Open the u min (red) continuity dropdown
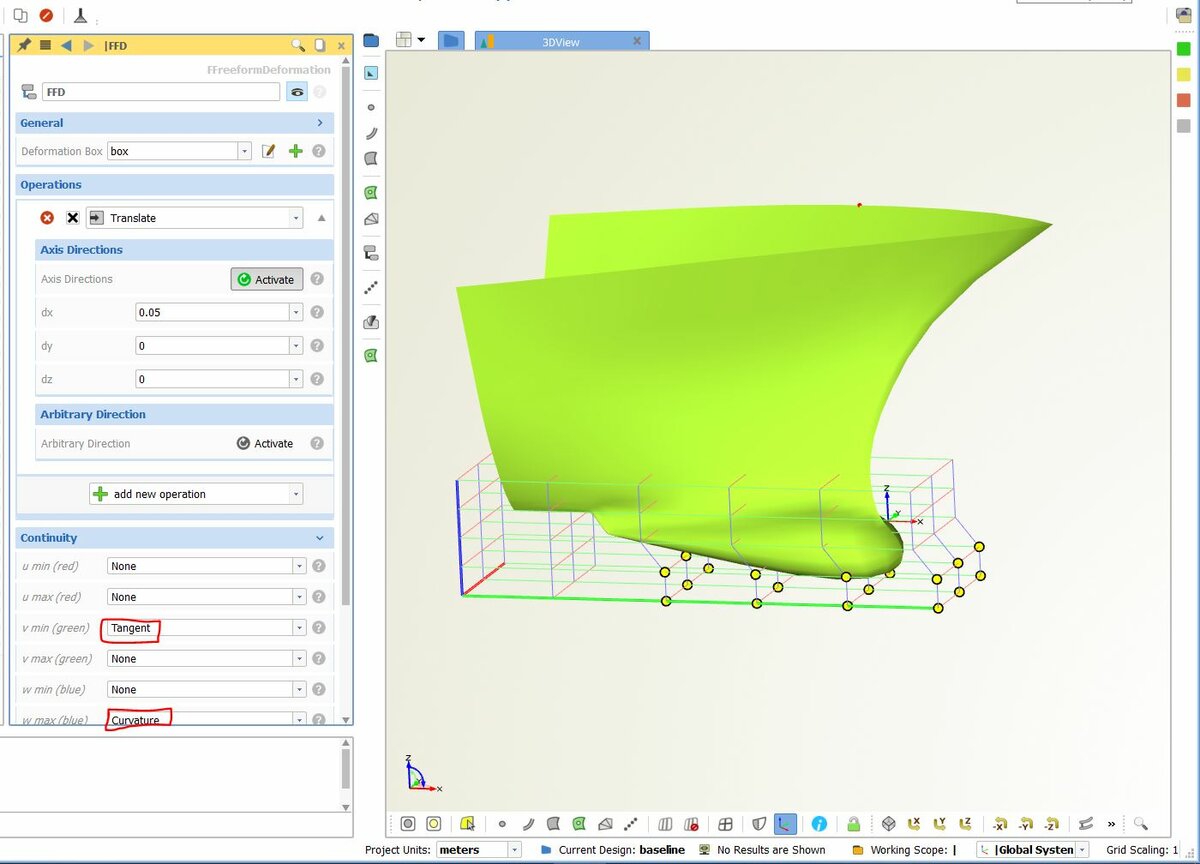1200x864 pixels. 299,566
